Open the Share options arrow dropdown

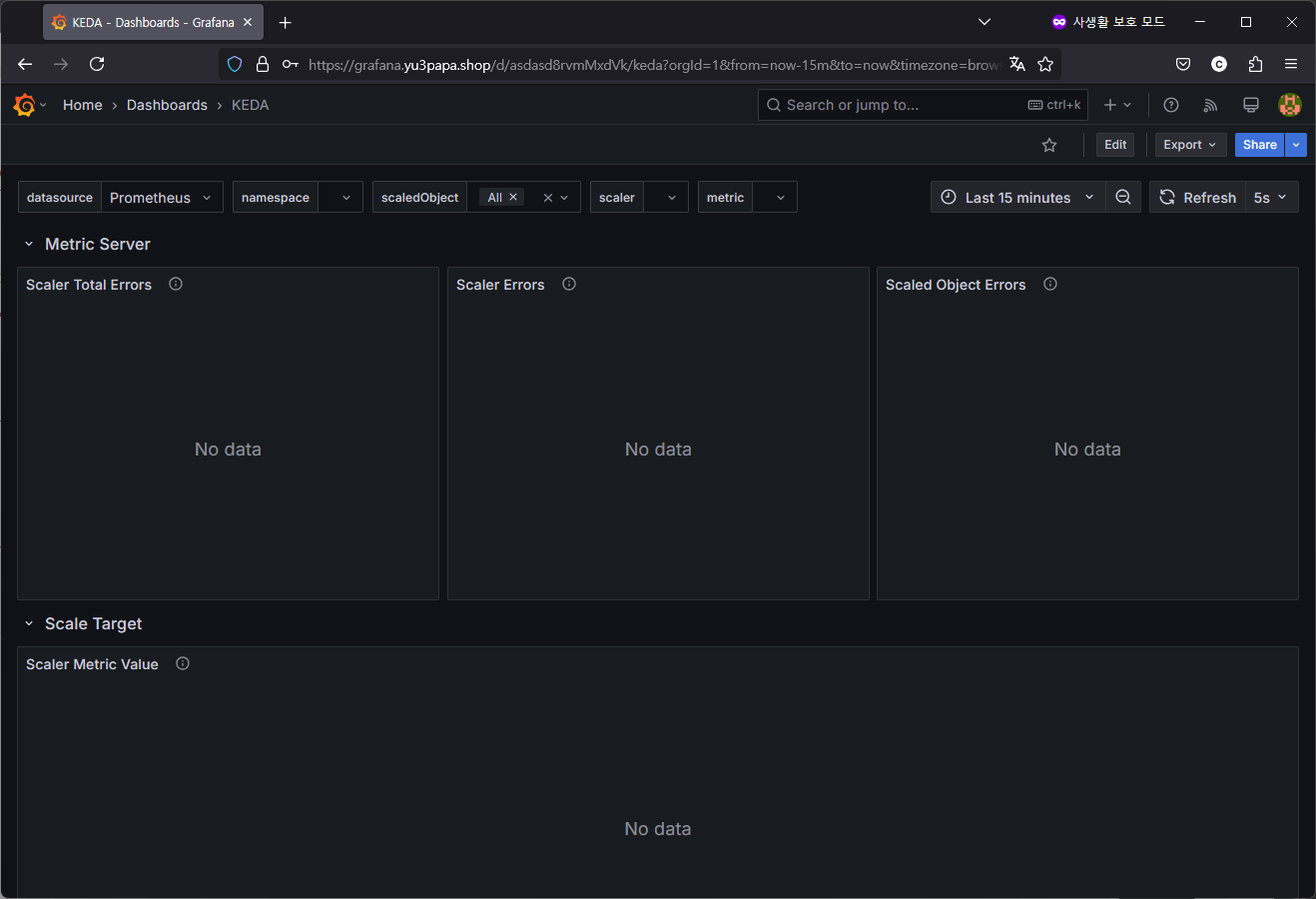click(1296, 145)
